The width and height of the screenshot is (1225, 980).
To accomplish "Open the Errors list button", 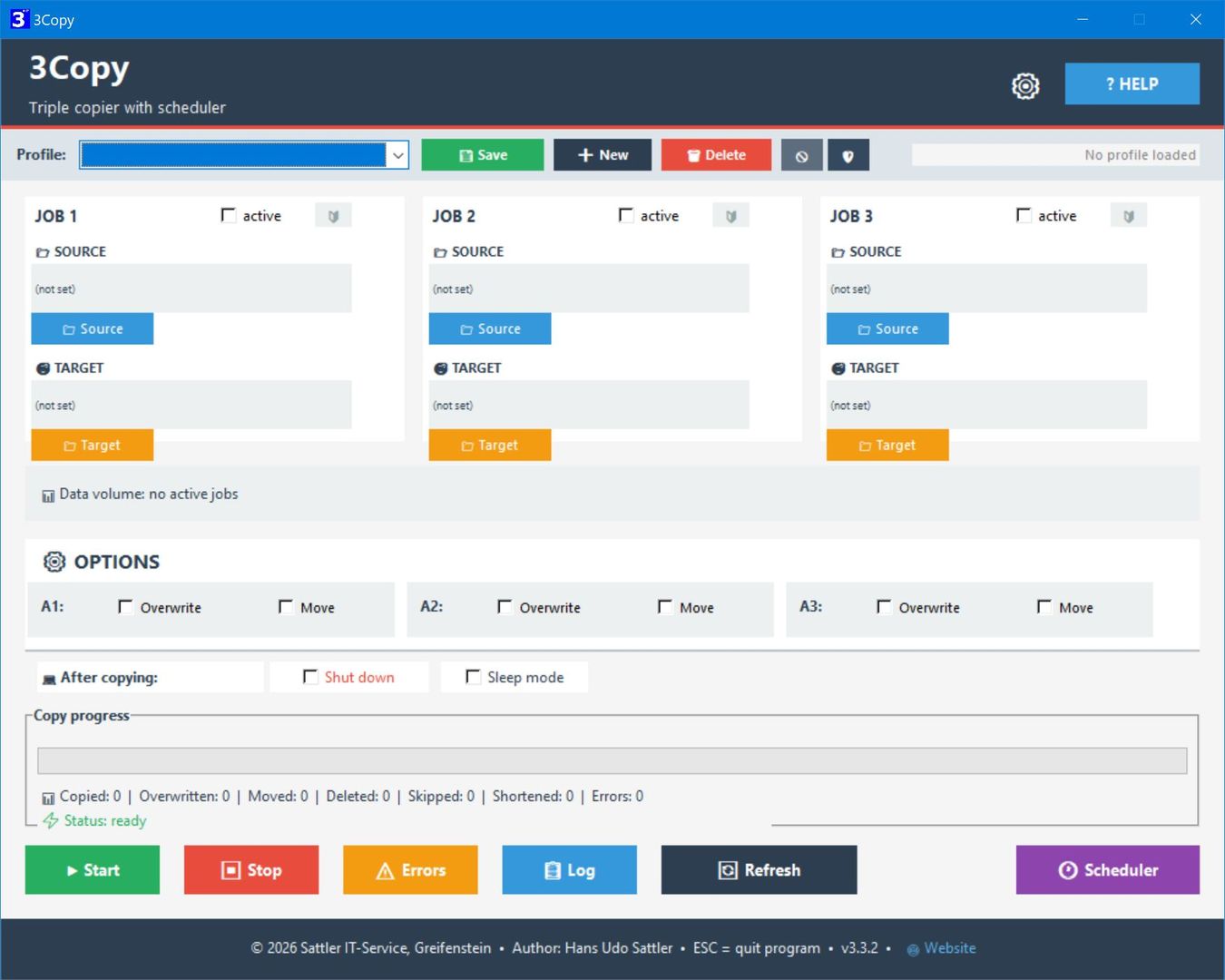I will click(x=410, y=870).
